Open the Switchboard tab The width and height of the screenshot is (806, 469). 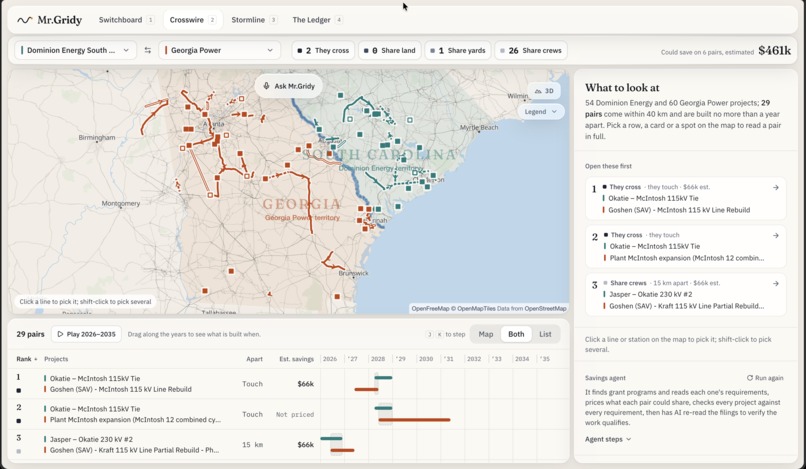point(126,20)
